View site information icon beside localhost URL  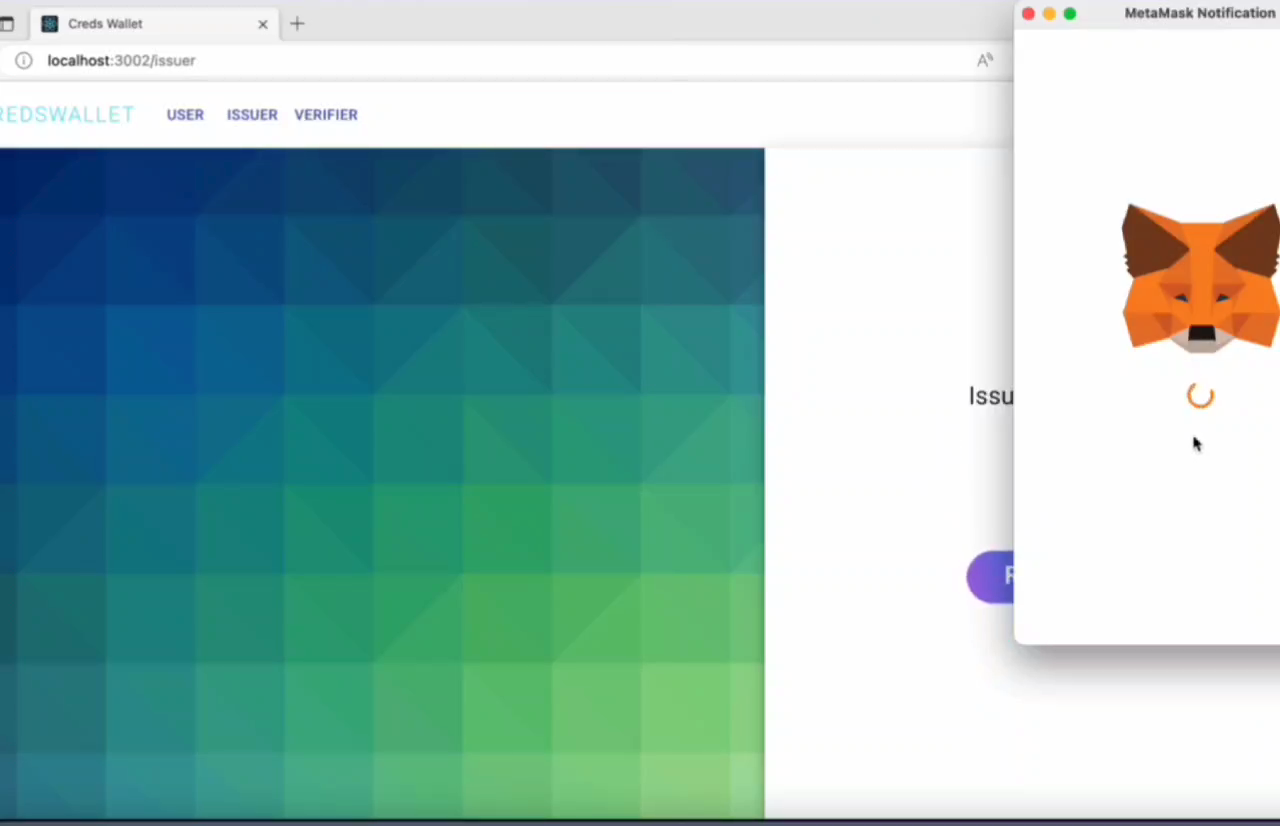pyautogui.click(x=24, y=60)
